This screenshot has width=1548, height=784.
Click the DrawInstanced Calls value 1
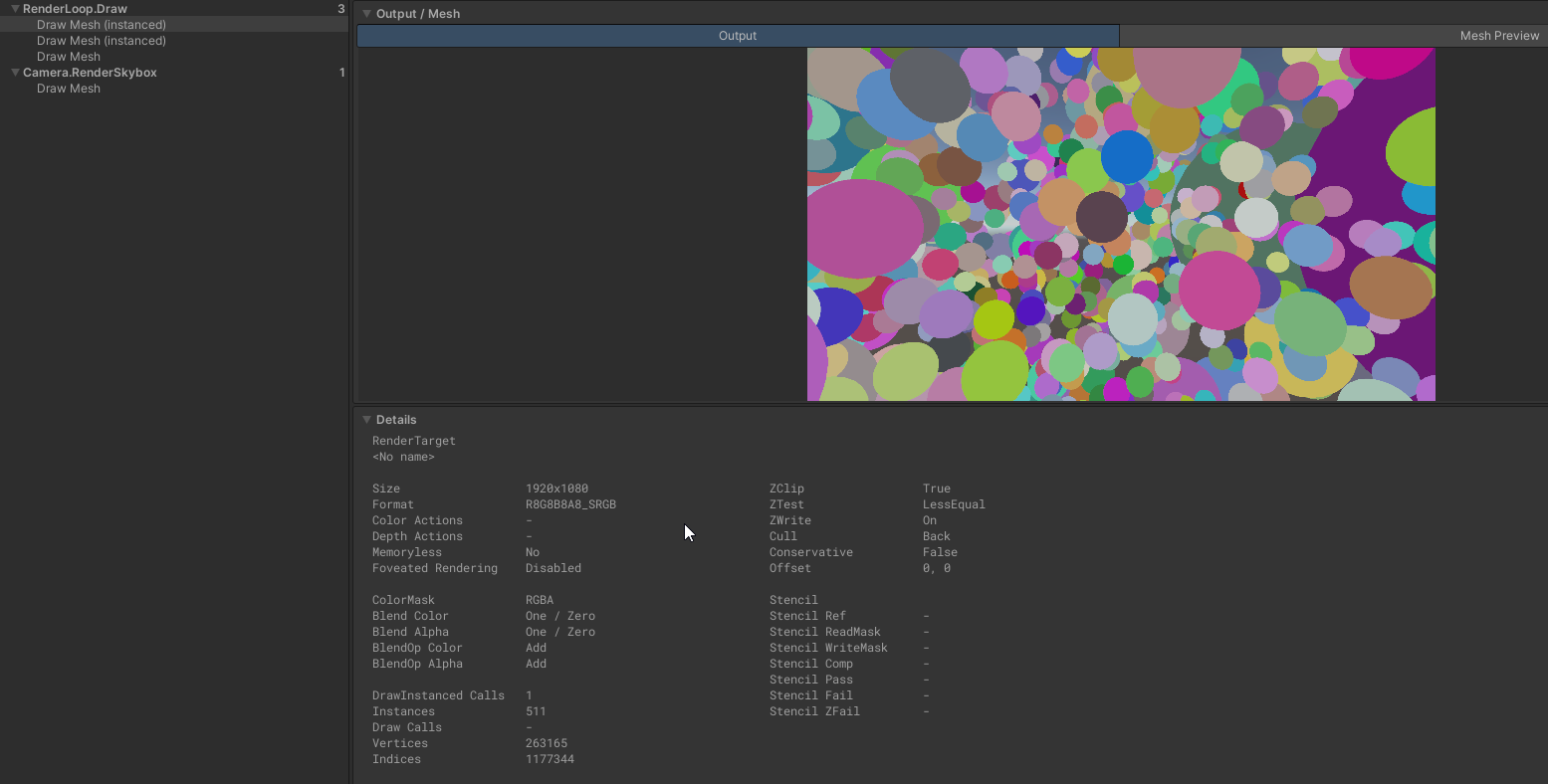529,695
